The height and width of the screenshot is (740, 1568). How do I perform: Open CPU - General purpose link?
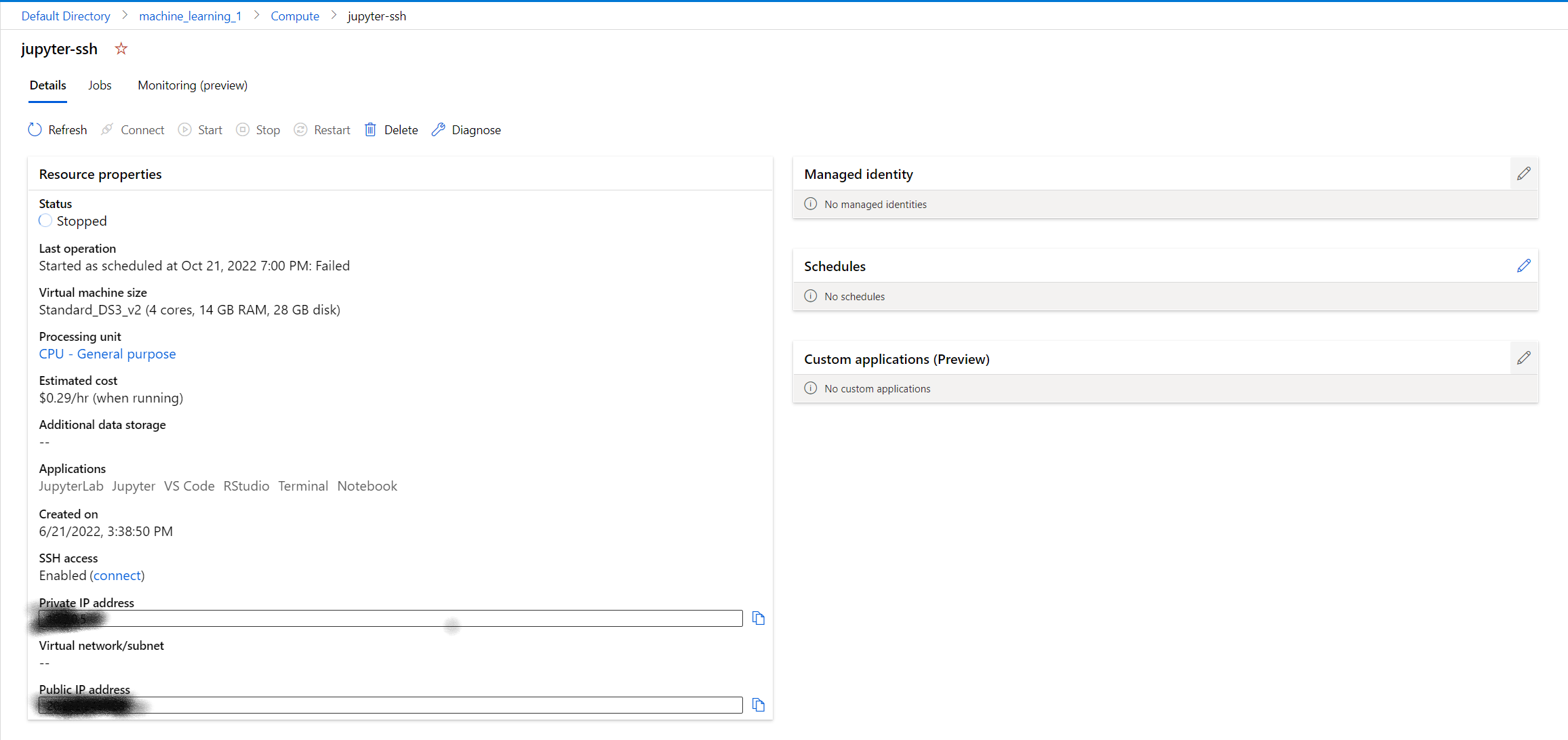pos(107,354)
